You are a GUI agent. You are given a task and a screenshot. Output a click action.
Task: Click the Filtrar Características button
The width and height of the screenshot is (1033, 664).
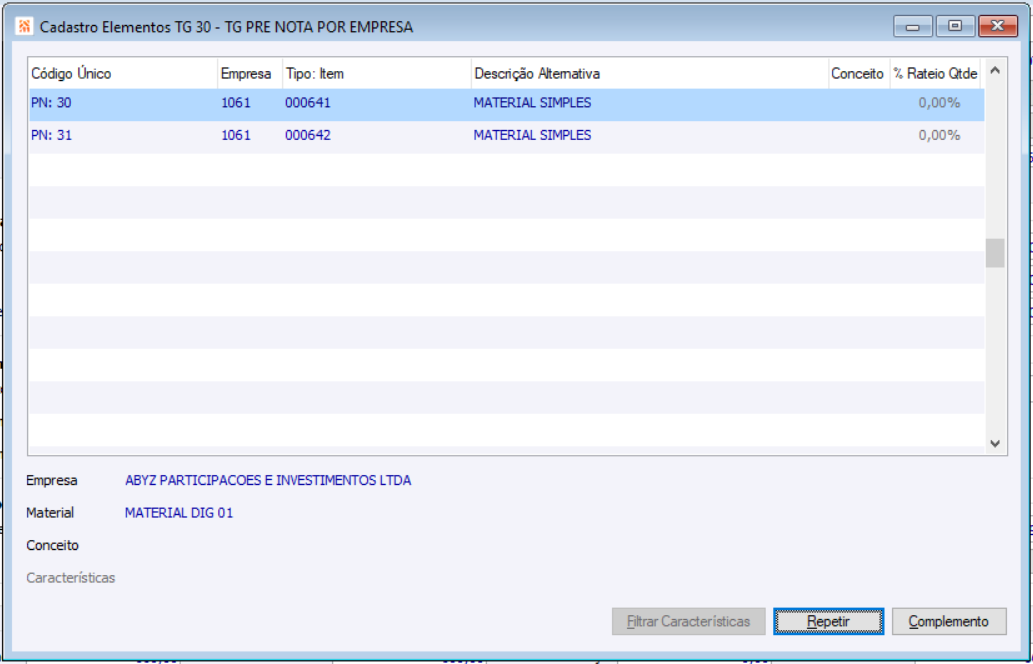(x=688, y=621)
